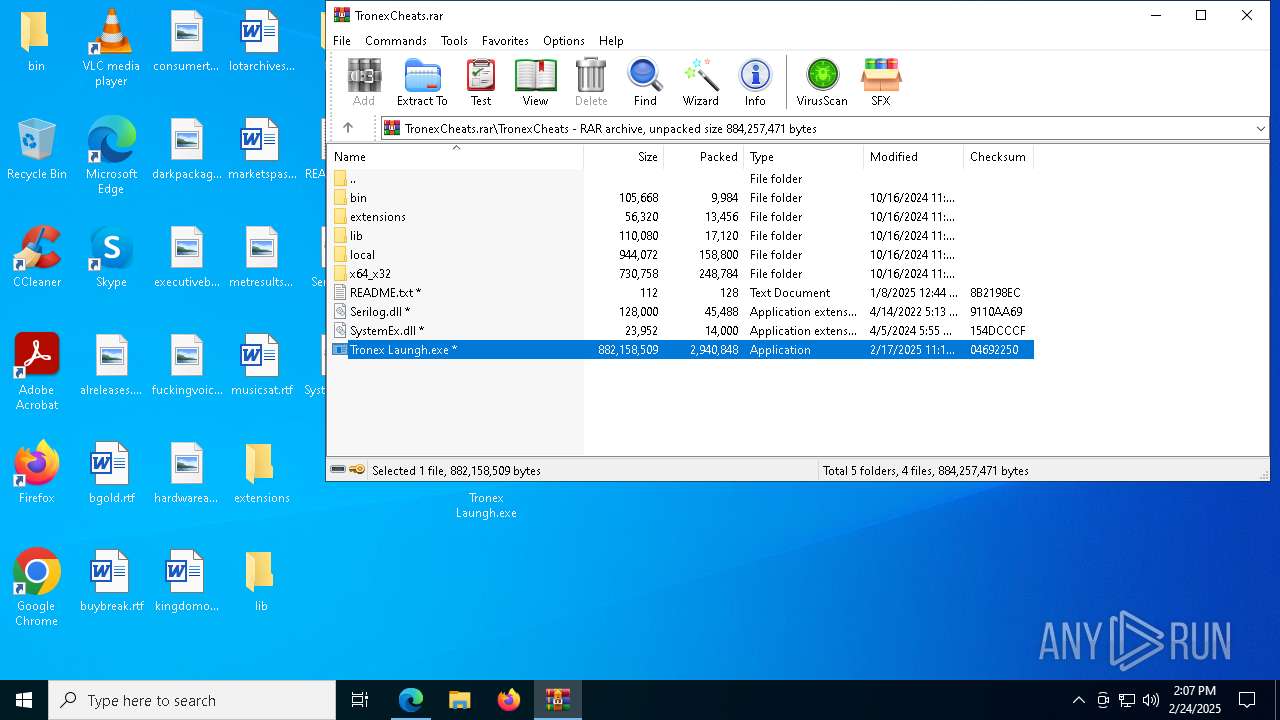1280x720 pixels.
Task: Show archive Info icon
Action: pyautogui.click(x=755, y=82)
